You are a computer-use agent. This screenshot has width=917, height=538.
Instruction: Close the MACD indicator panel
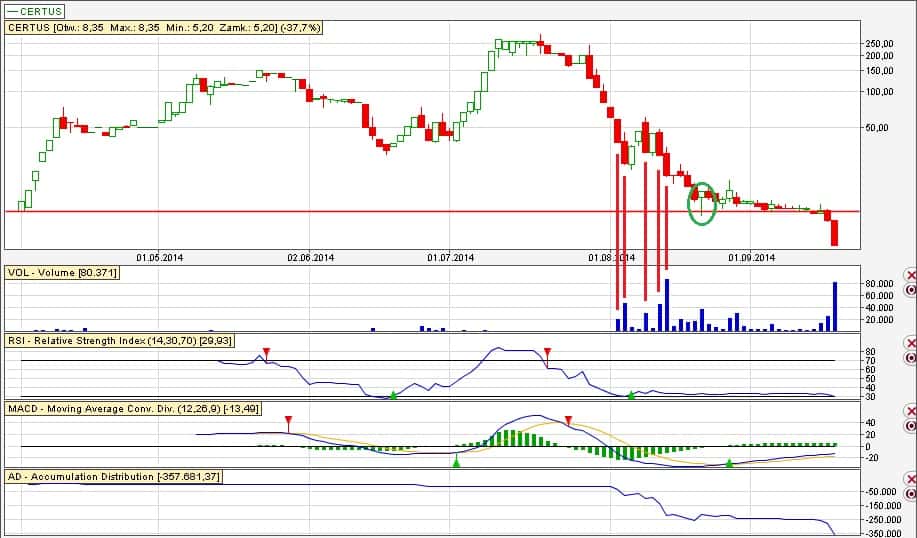tap(910, 411)
